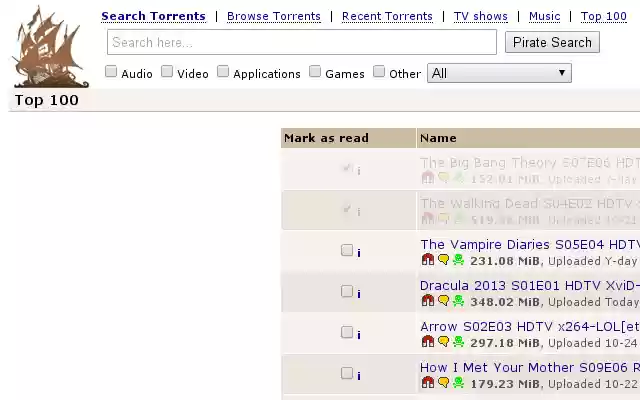Click the 'Top 100' page heading
This screenshot has width=640, height=400.
coord(47,100)
